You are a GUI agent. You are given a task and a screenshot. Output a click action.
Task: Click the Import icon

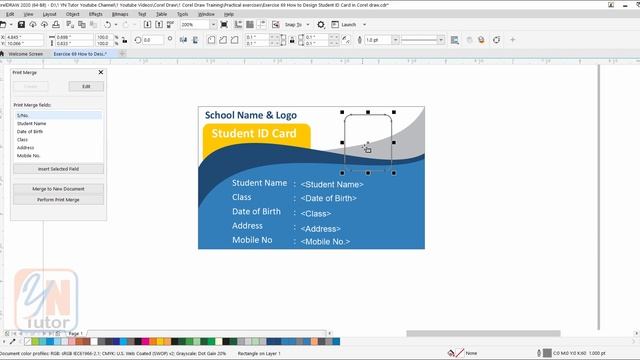(x=147, y=24)
